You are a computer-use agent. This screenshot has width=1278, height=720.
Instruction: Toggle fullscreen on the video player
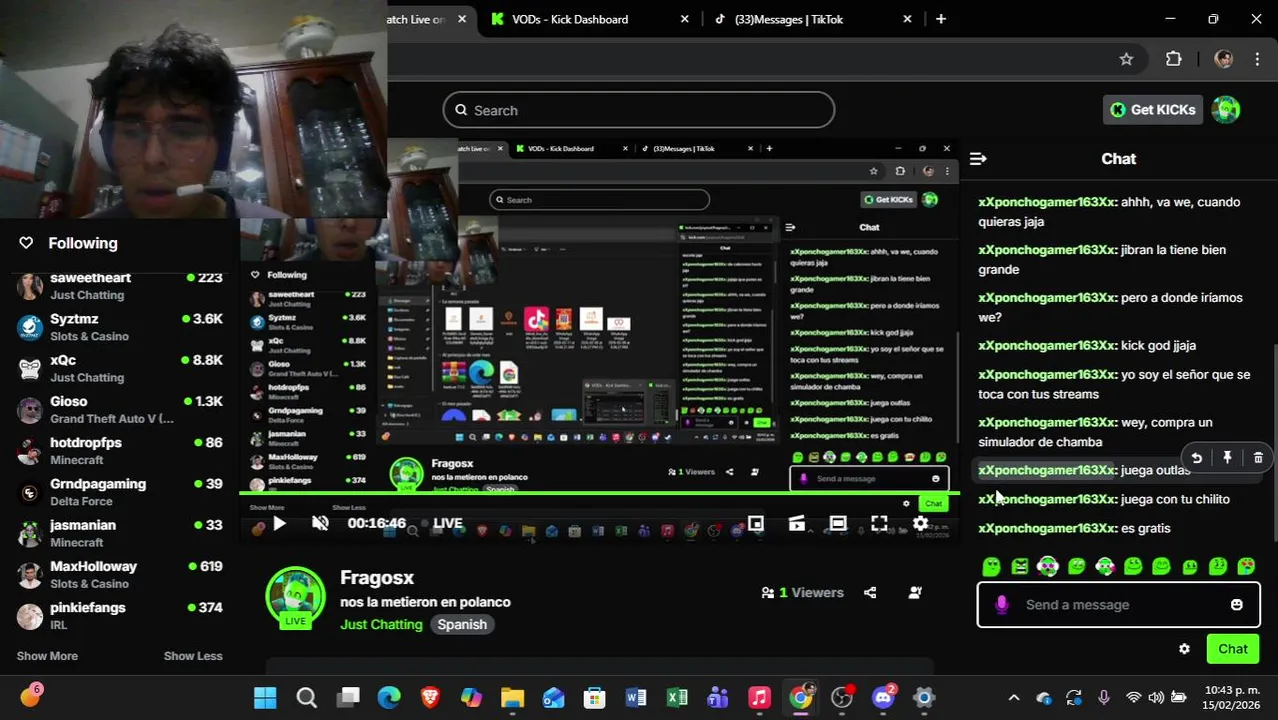[x=879, y=523]
